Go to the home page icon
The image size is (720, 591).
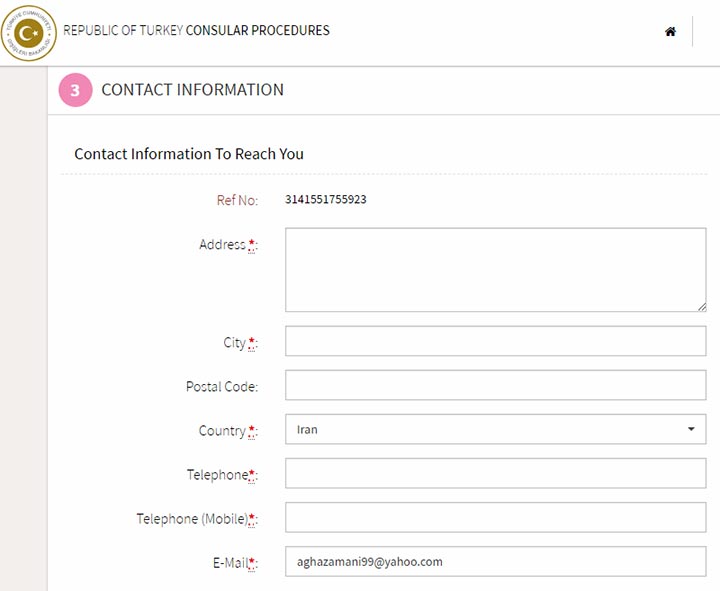(670, 31)
